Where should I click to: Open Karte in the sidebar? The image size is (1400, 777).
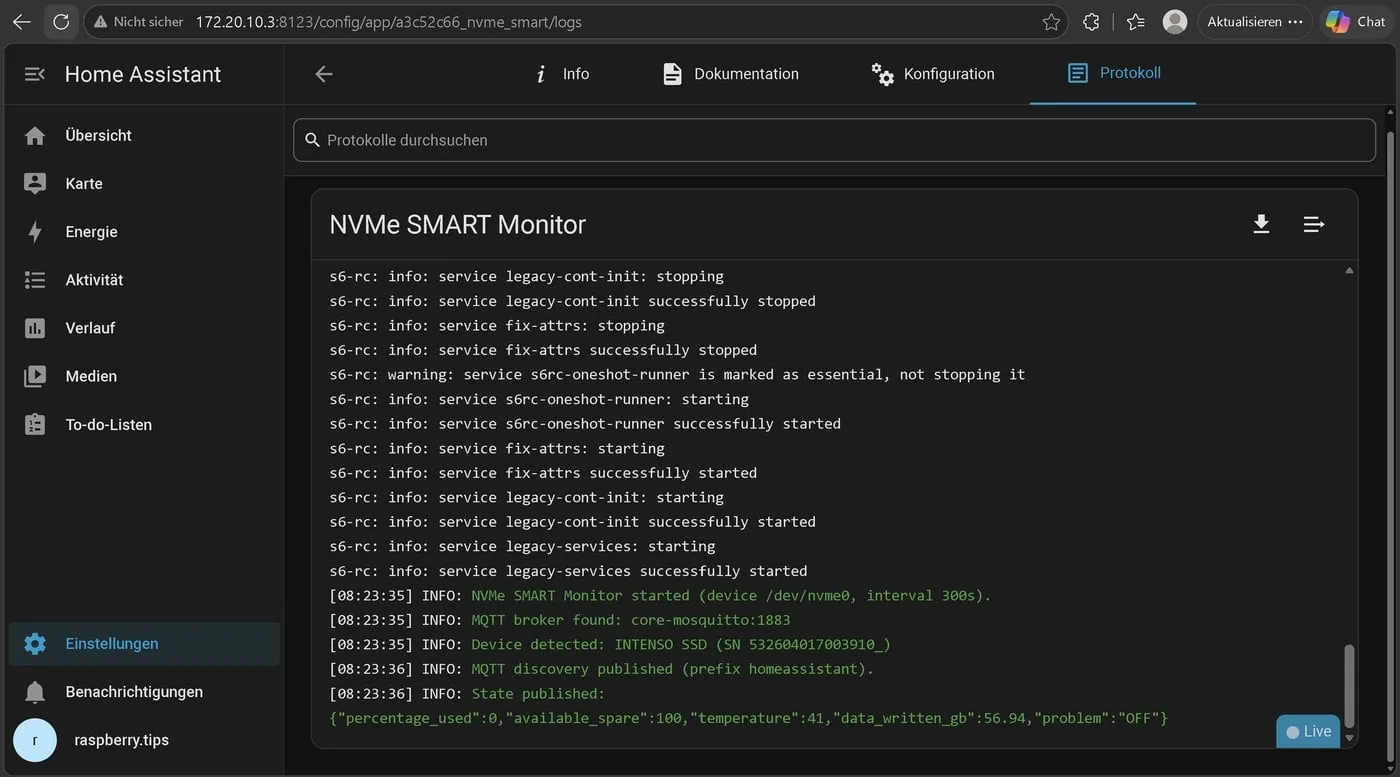[142, 183]
